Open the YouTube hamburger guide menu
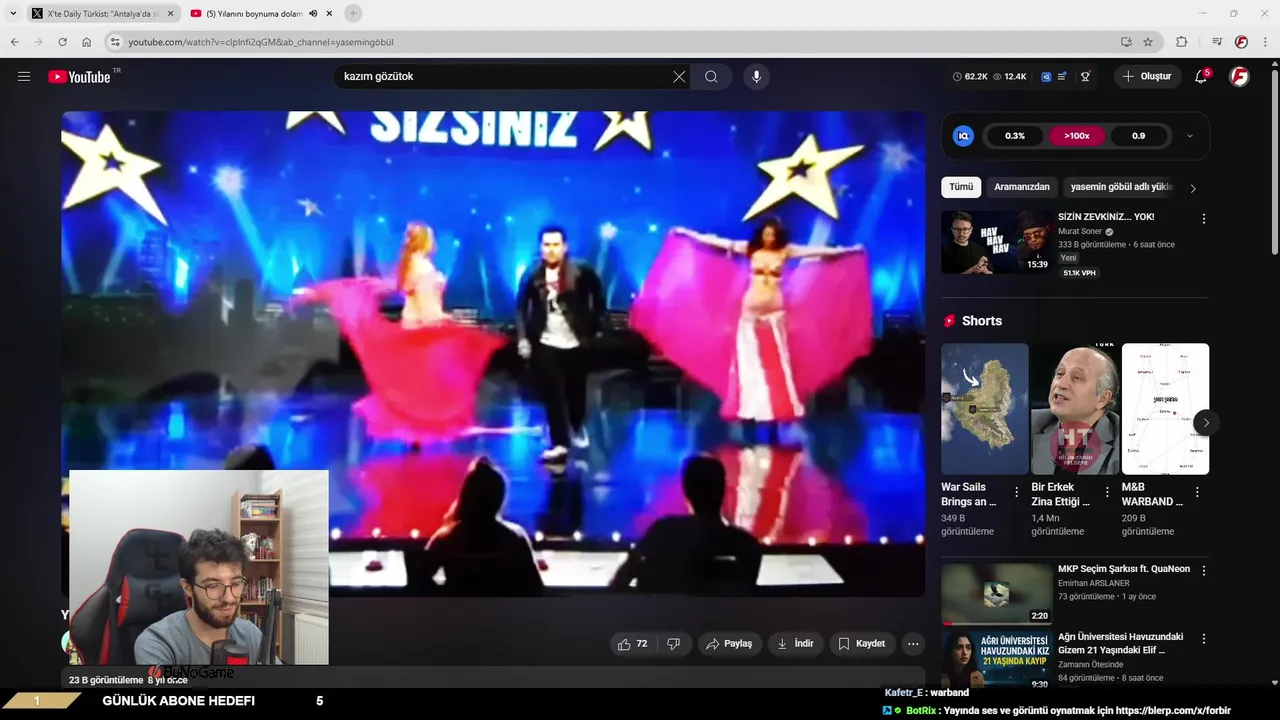This screenshot has height=720, width=1280. tap(24, 76)
